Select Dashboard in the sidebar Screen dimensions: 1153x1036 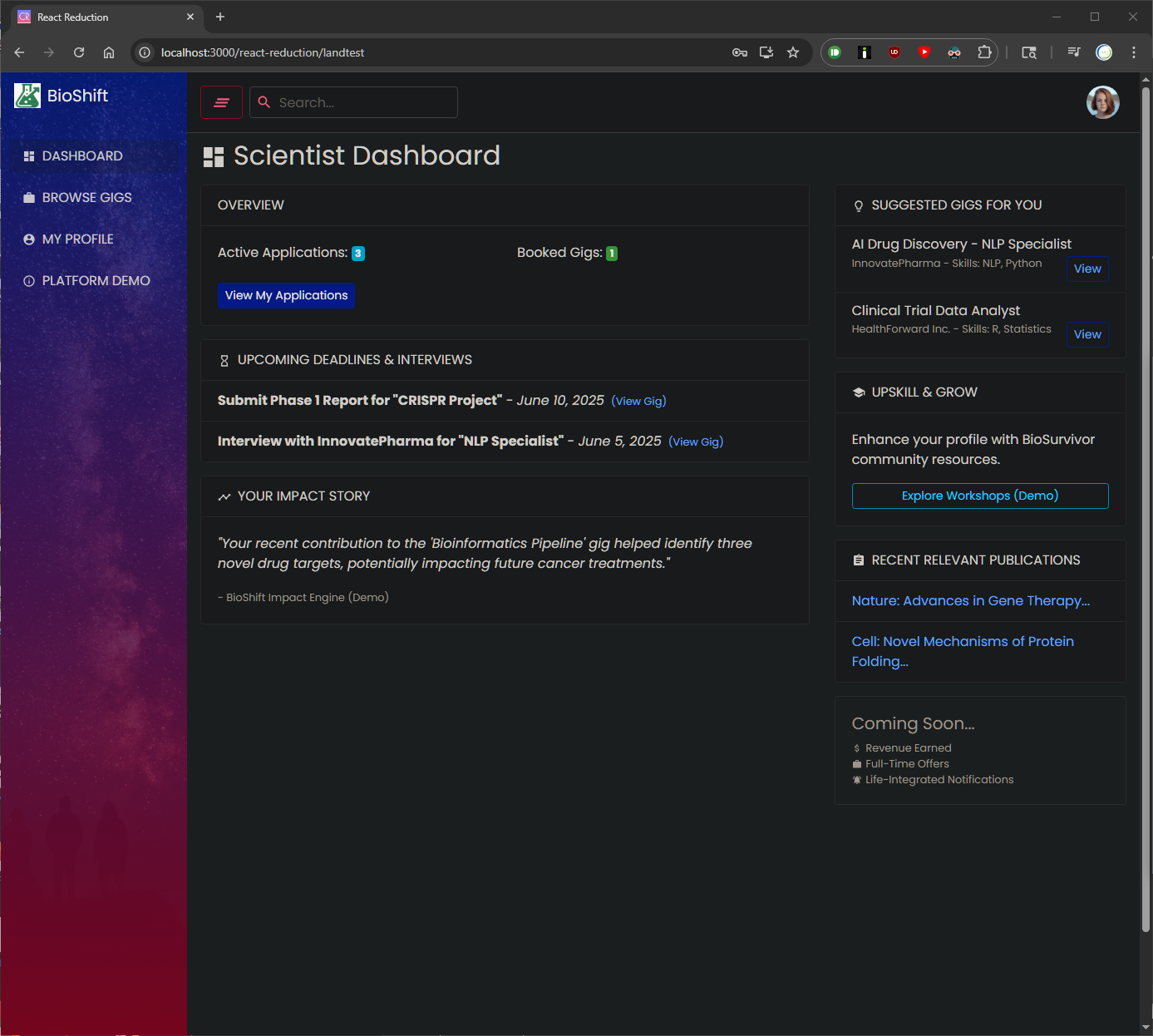click(x=82, y=156)
